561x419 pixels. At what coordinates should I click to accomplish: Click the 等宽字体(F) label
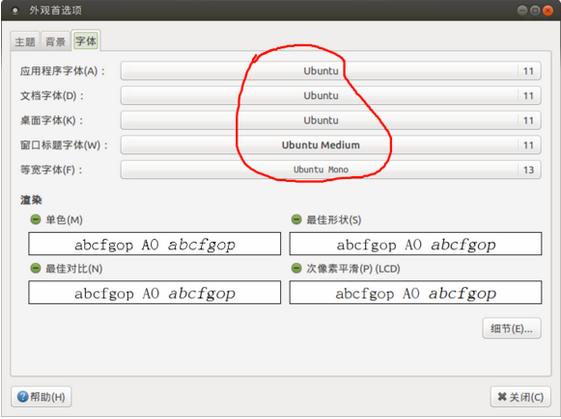[x=52, y=170]
